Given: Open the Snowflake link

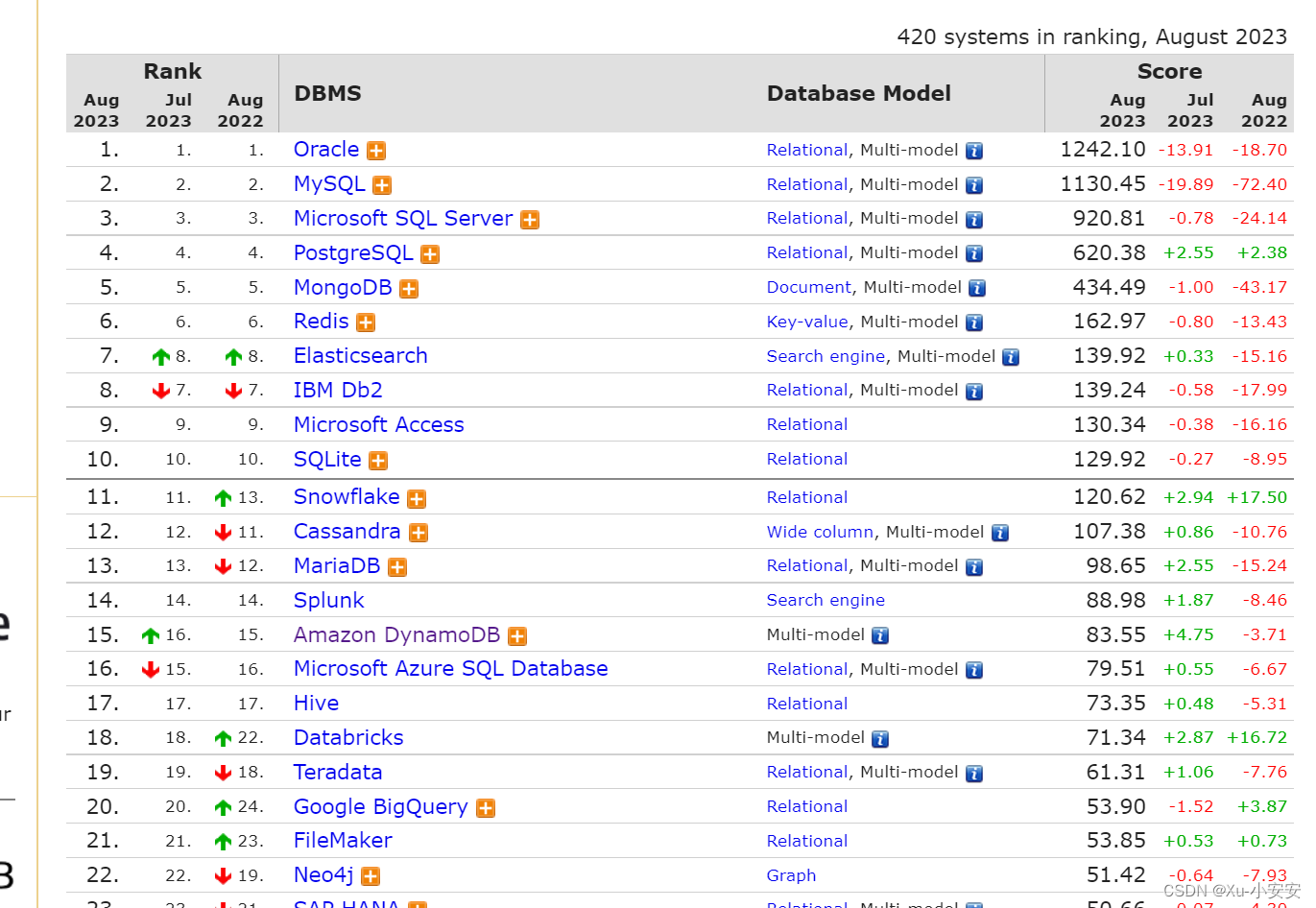Looking at the screenshot, I should pyautogui.click(x=347, y=497).
